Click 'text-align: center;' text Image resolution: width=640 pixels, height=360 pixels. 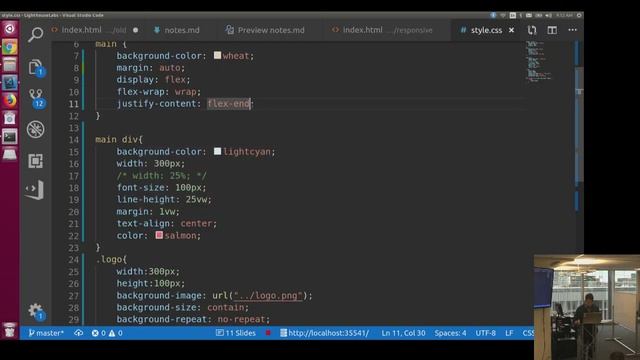pos(167,224)
